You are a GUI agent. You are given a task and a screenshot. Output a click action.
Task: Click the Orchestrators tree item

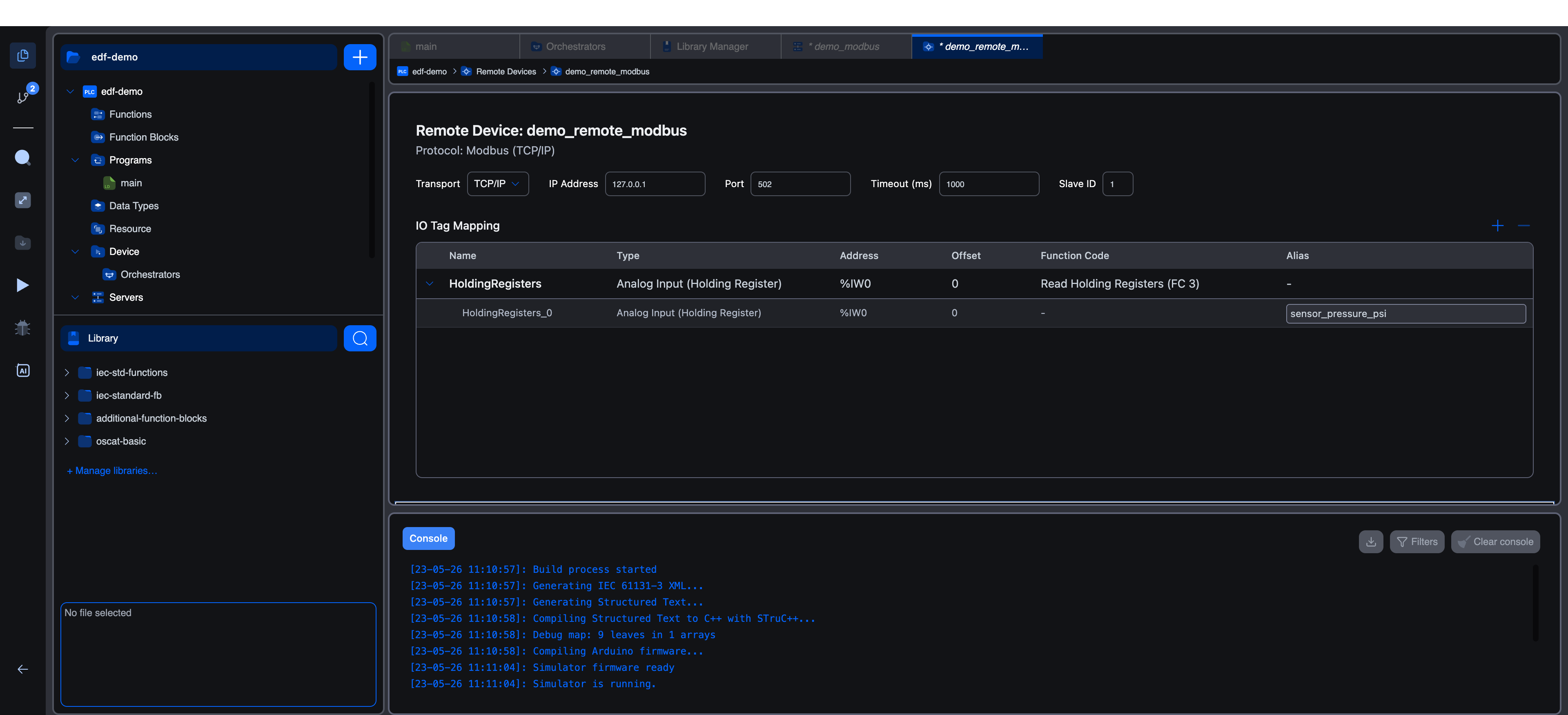pos(150,275)
